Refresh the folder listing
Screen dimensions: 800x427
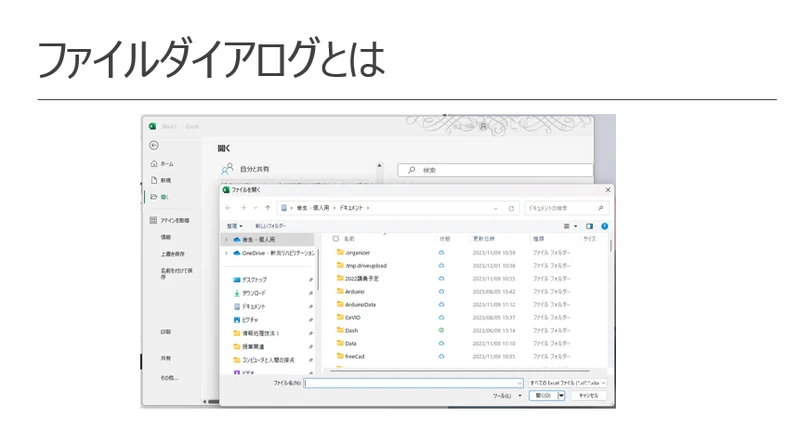[x=511, y=208]
